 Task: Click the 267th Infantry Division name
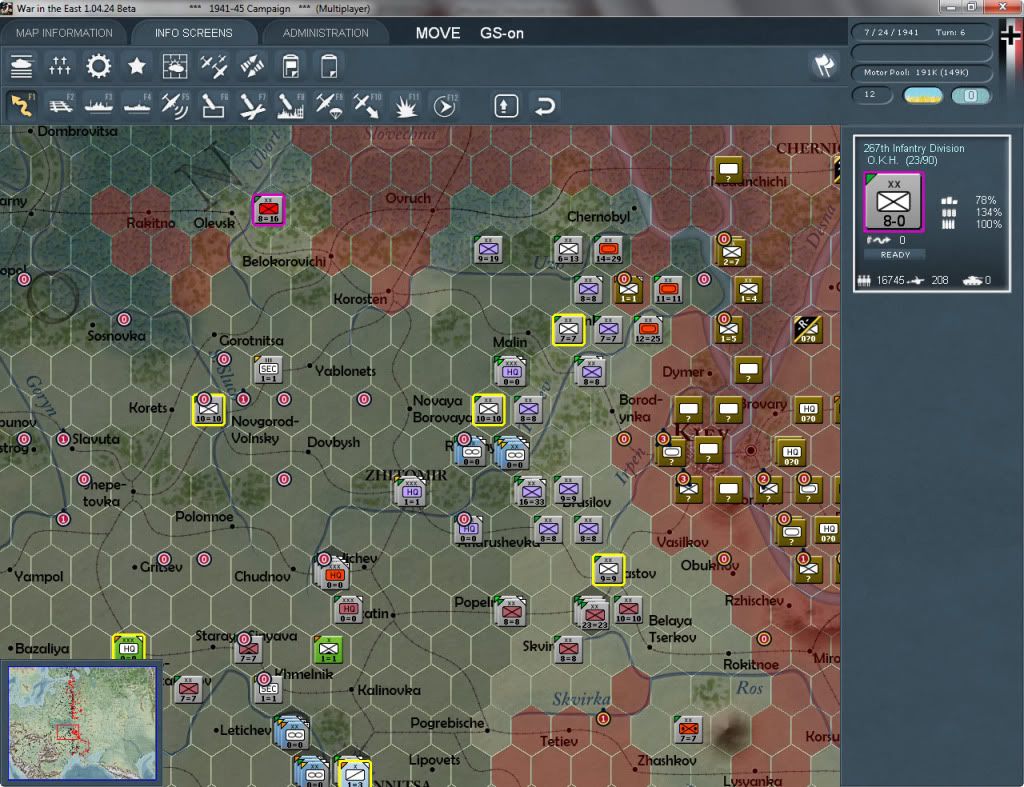tap(914, 148)
